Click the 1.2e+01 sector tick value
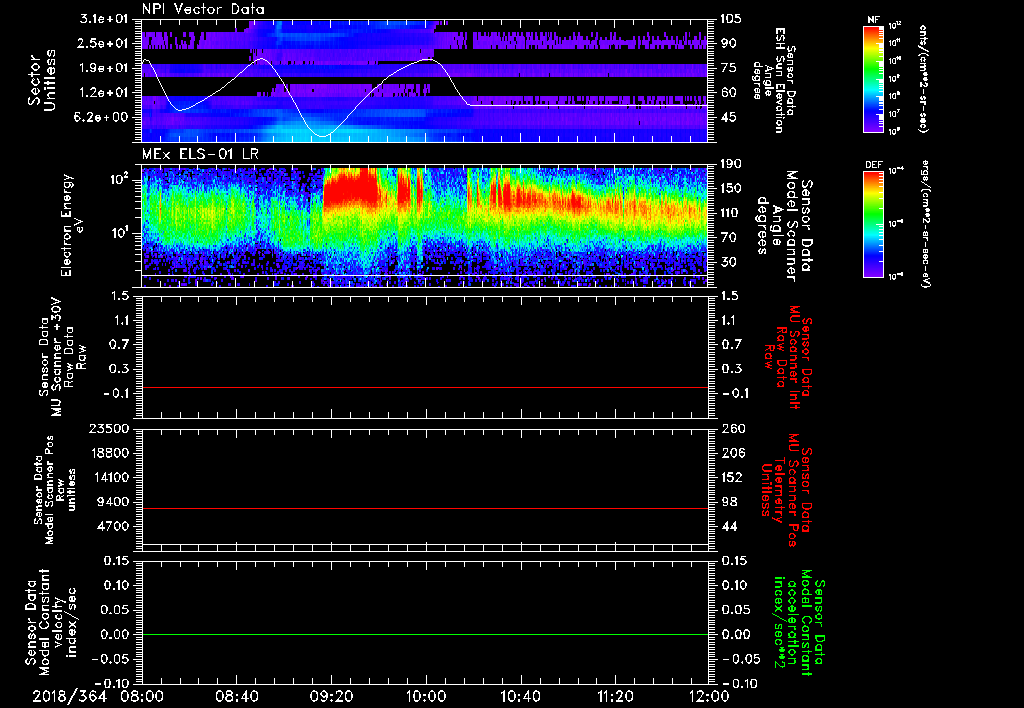 point(104,93)
